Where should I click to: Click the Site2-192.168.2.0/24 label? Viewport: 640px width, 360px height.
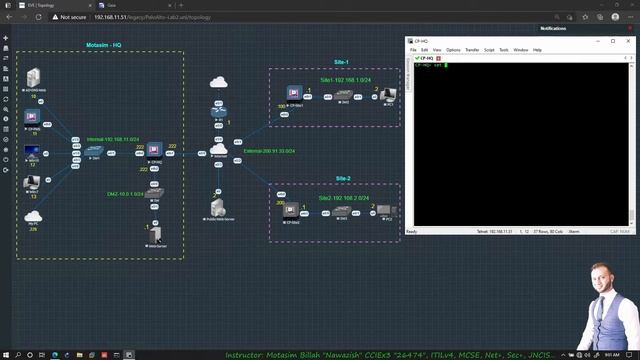[344, 198]
